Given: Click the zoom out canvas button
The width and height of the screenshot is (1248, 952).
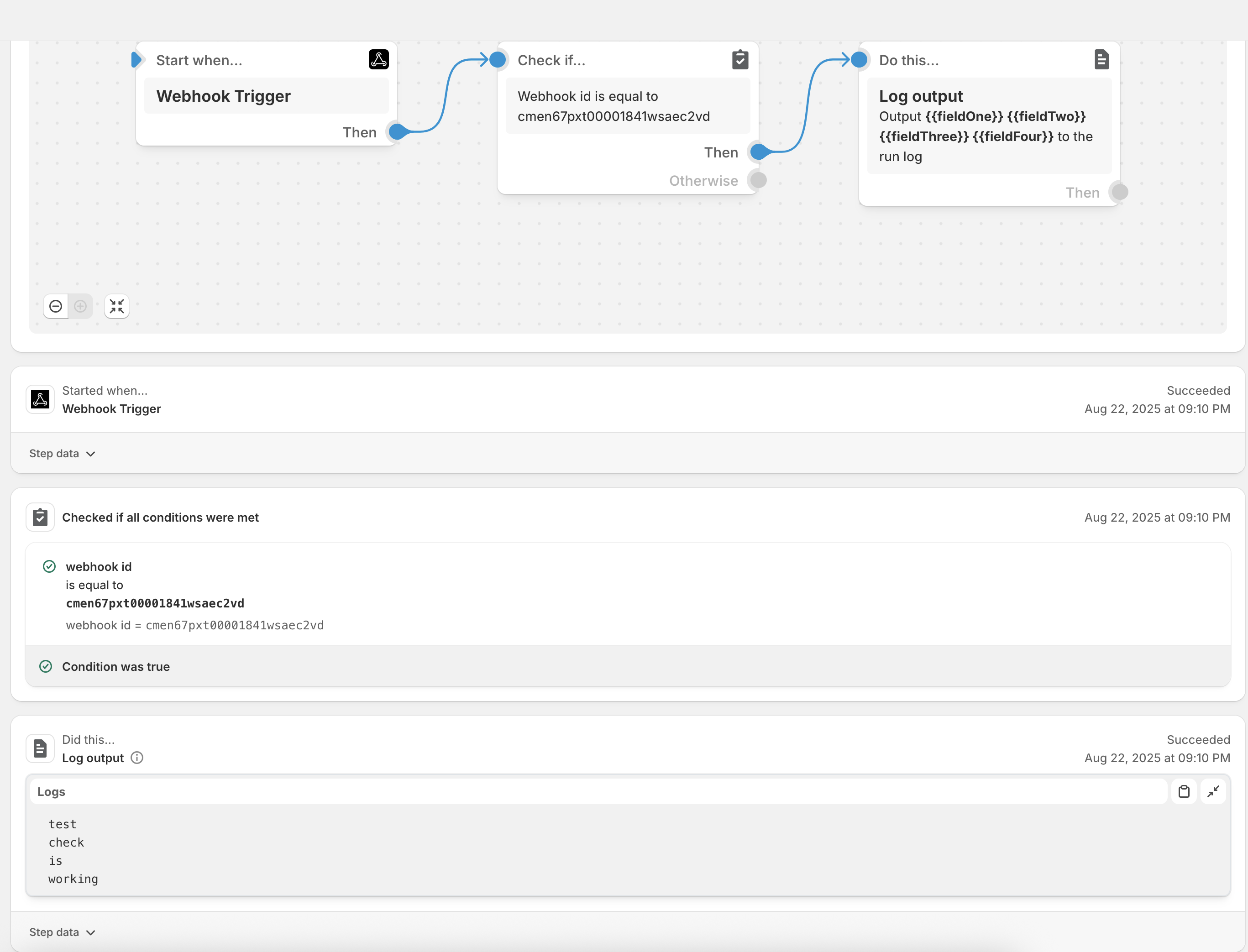Looking at the screenshot, I should click(56, 307).
